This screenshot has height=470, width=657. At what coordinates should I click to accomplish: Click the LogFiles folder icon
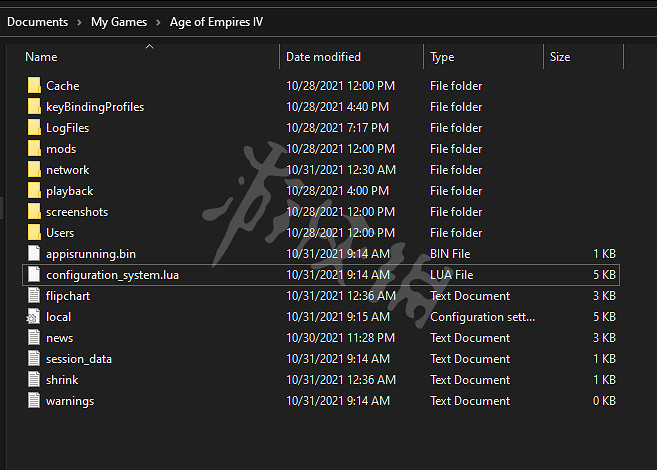pos(34,128)
